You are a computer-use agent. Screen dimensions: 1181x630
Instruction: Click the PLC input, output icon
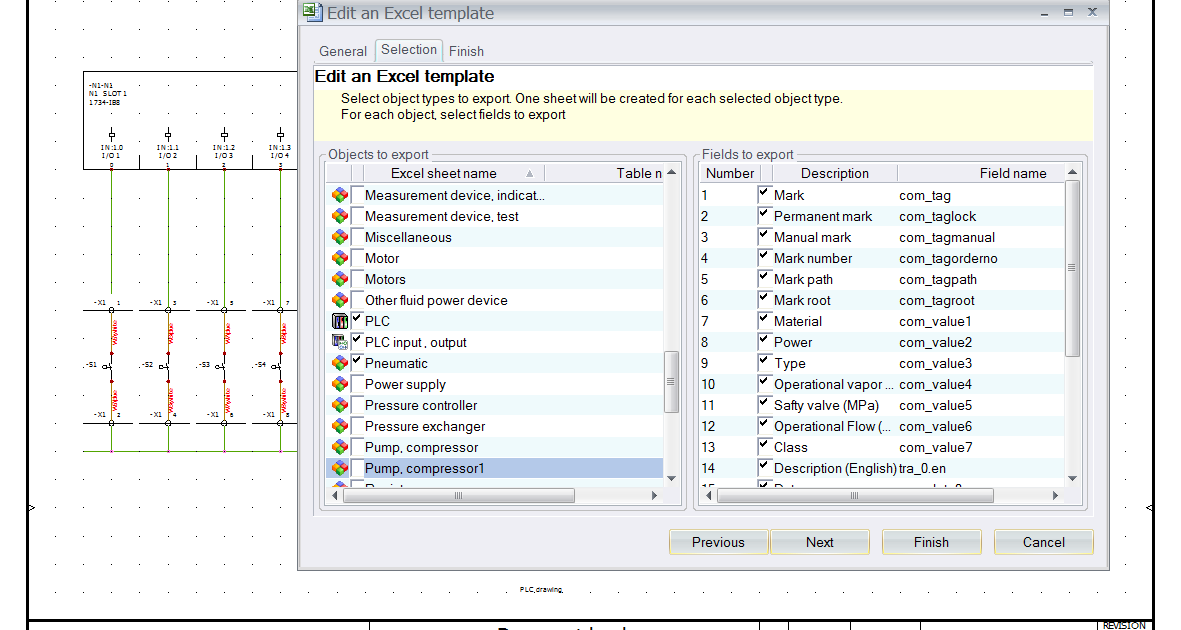click(340, 342)
